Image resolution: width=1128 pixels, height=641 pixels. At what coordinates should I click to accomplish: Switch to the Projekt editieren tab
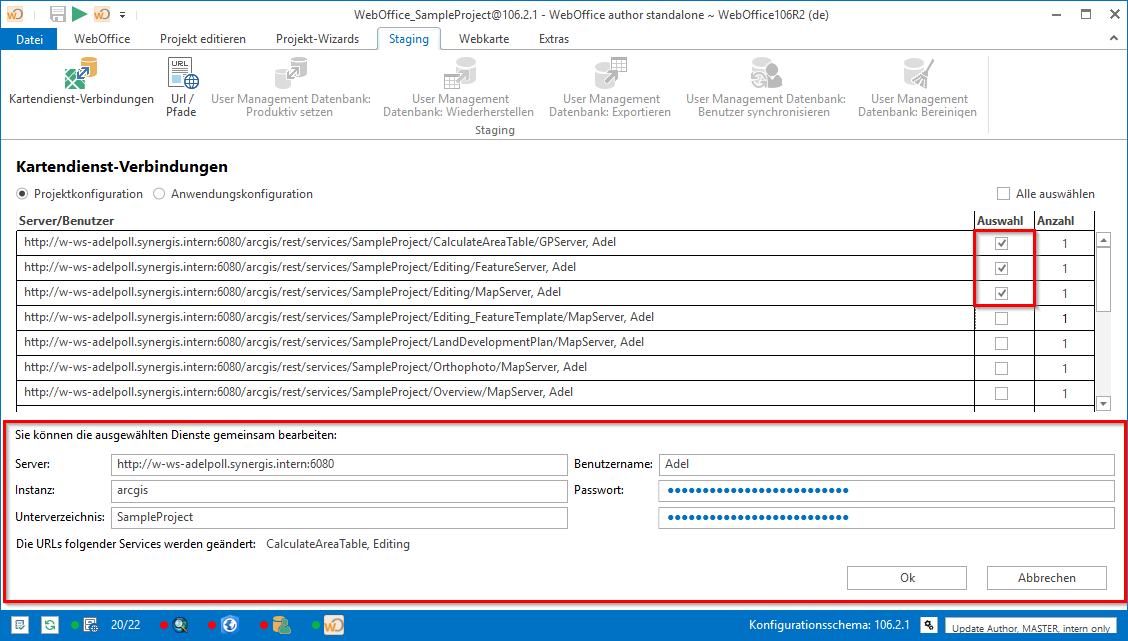[203, 39]
